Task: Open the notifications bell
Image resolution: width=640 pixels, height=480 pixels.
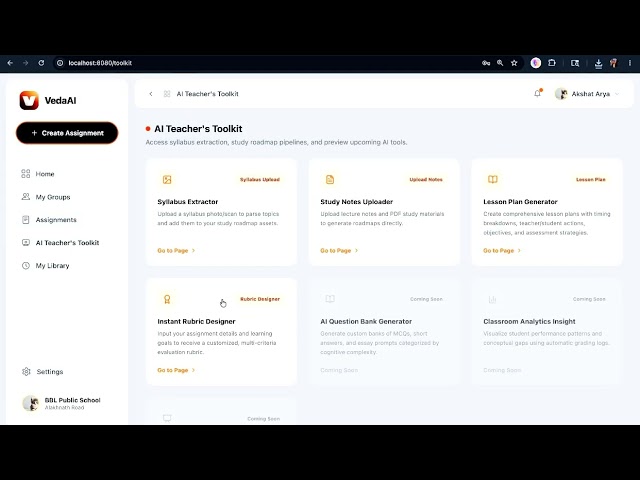Action: point(538,93)
